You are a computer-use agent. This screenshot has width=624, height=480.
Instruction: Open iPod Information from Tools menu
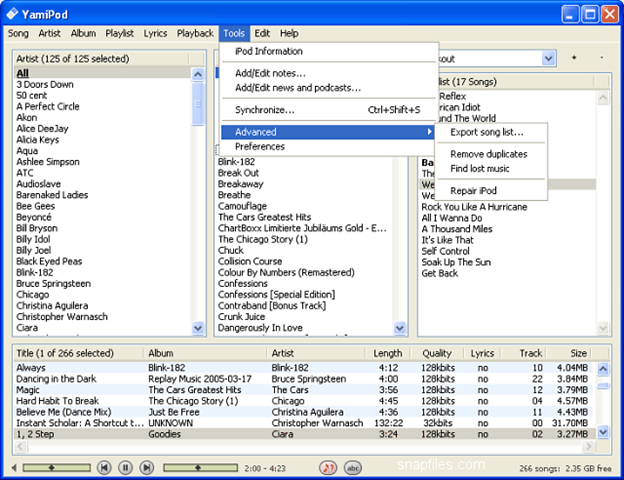[268, 51]
